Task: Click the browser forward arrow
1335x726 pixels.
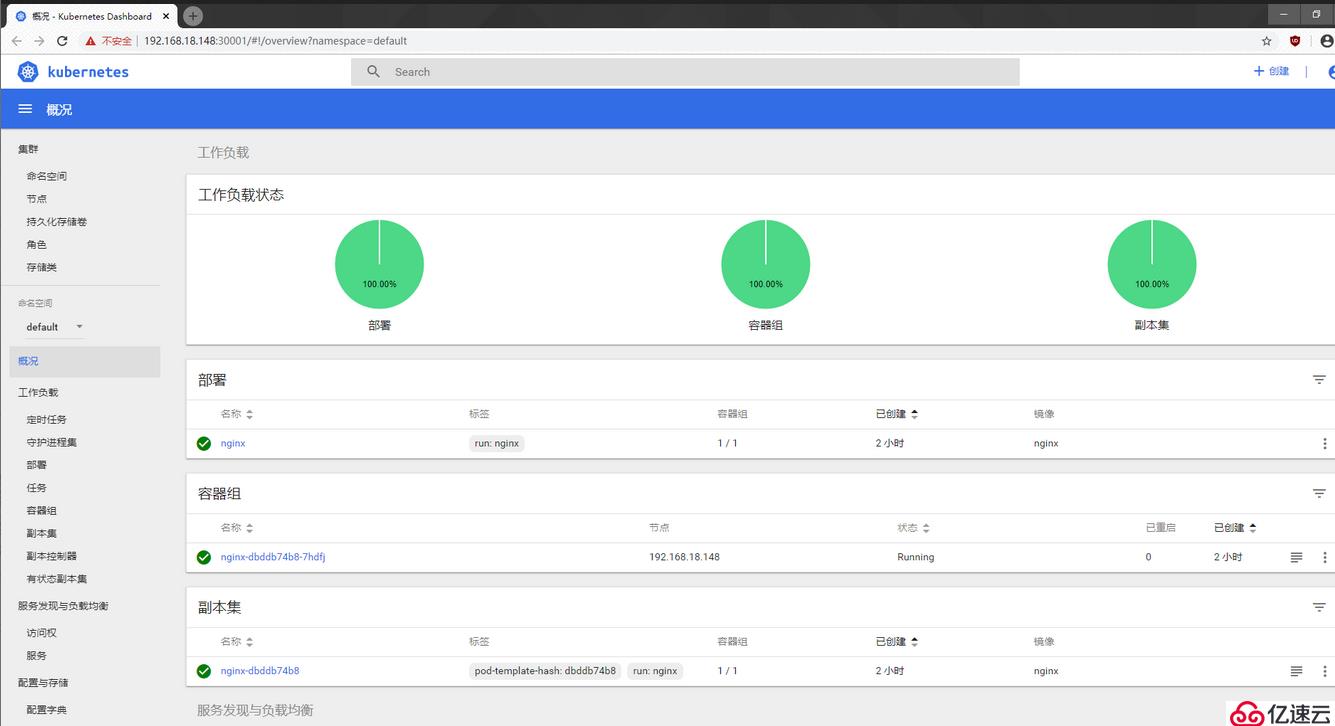Action: [39, 41]
